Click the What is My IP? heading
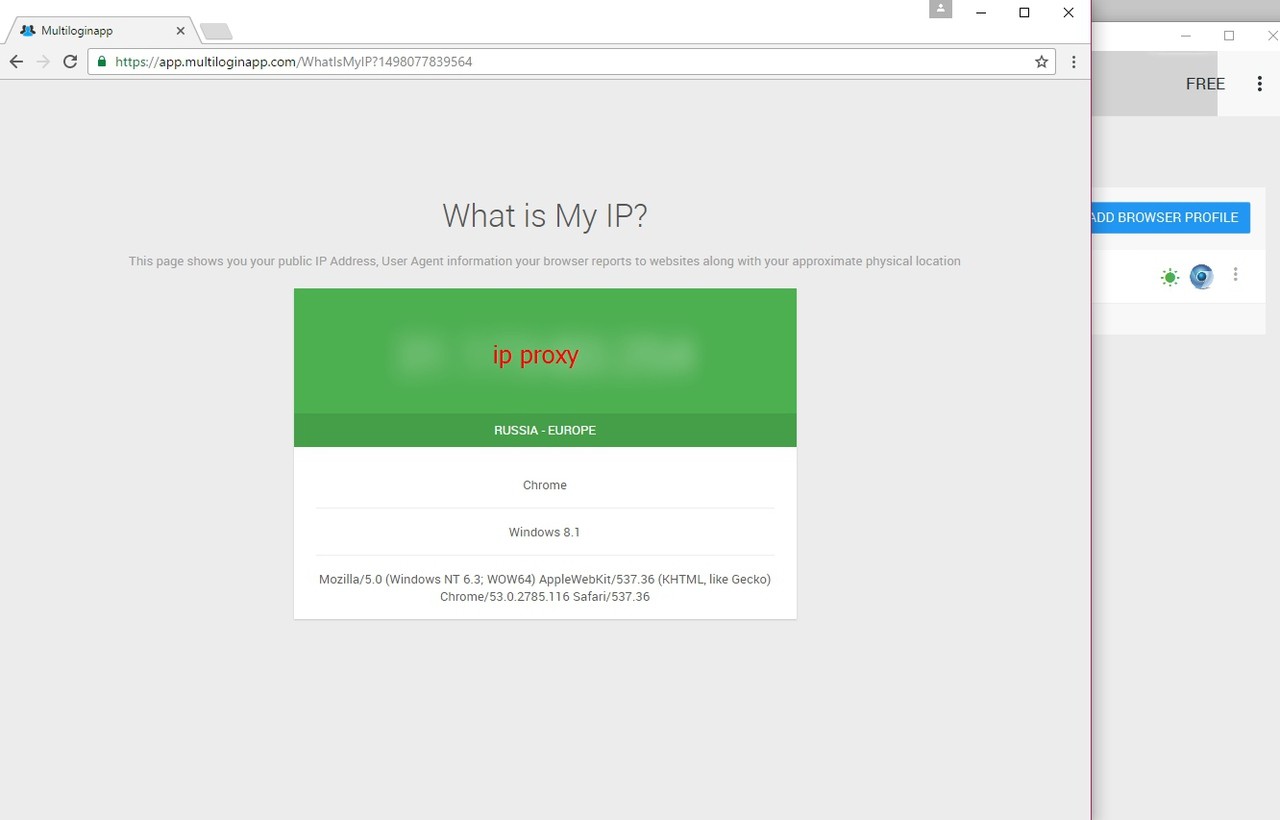Screen dimensions: 1280x820 pos(545,216)
